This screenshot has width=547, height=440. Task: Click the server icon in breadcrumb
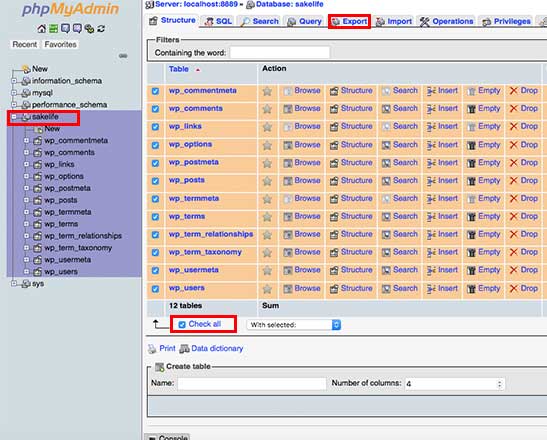150,5
